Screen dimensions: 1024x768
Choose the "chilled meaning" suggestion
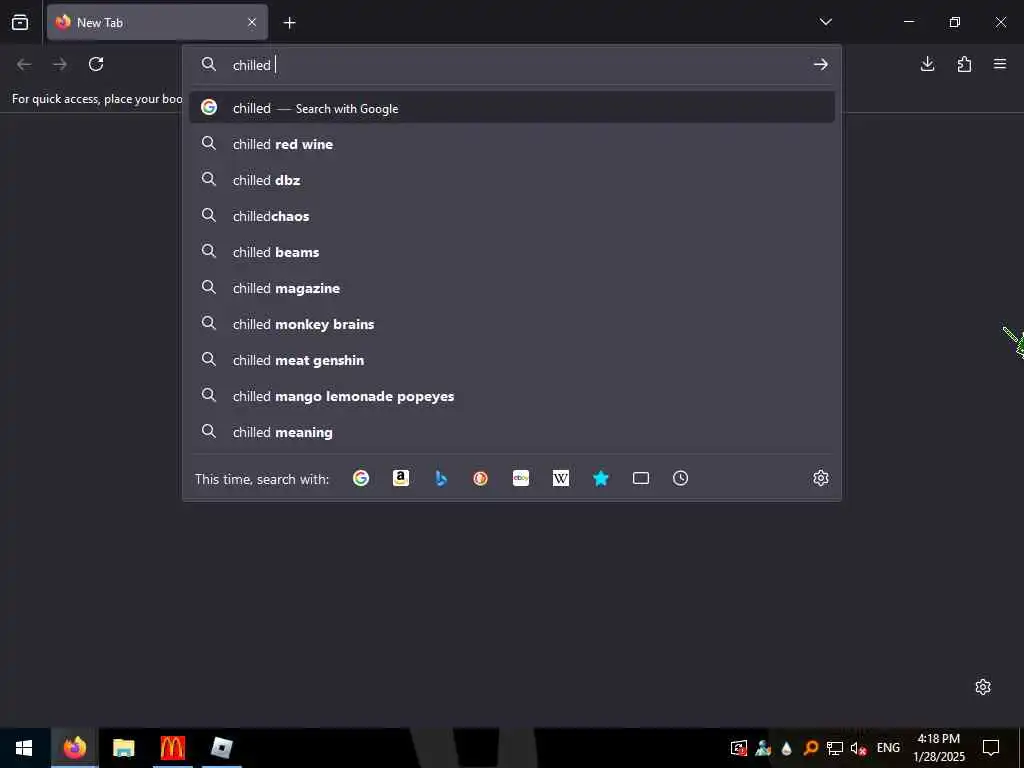point(512,432)
